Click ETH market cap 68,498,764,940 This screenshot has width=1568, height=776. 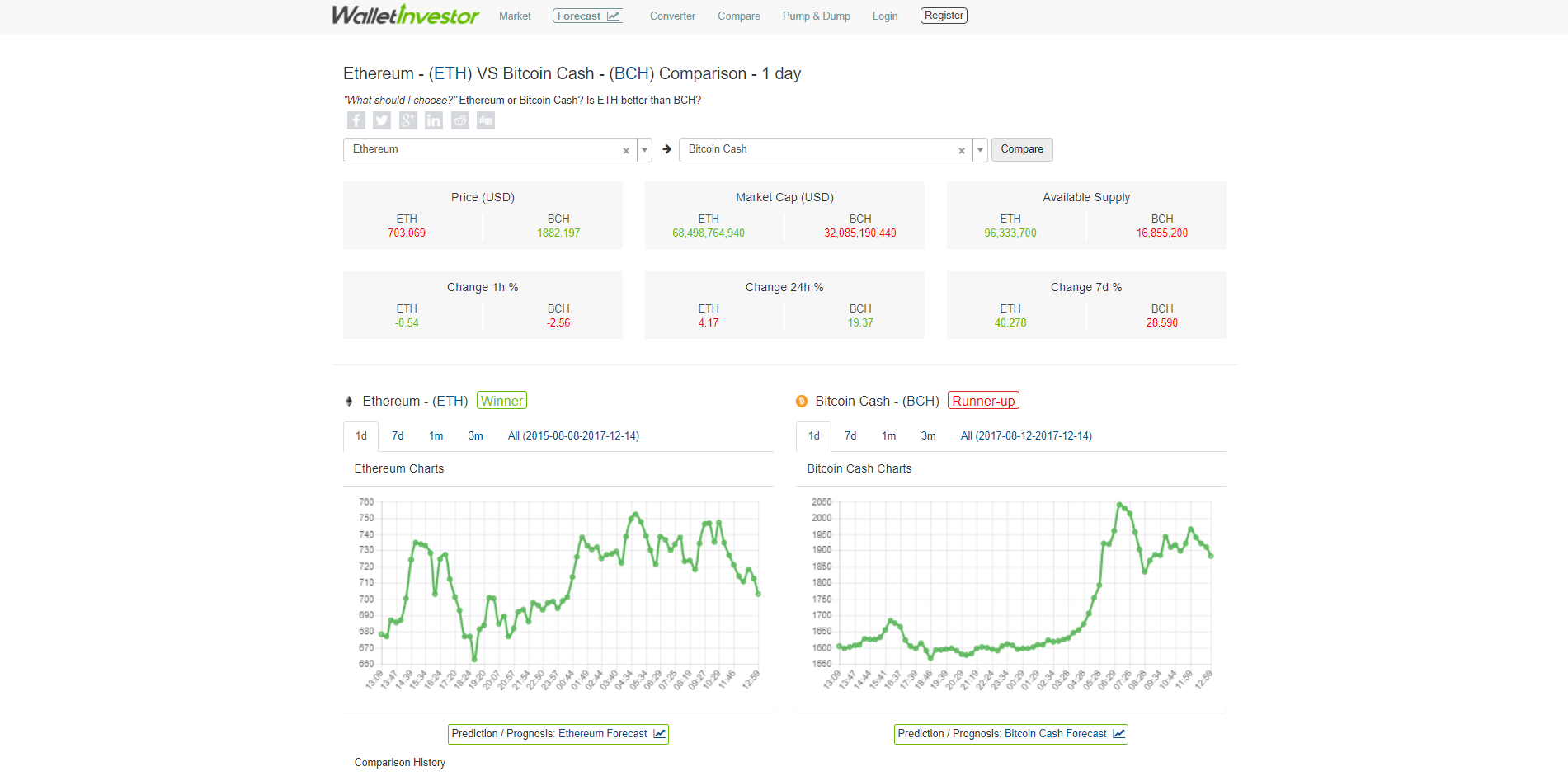[709, 233]
